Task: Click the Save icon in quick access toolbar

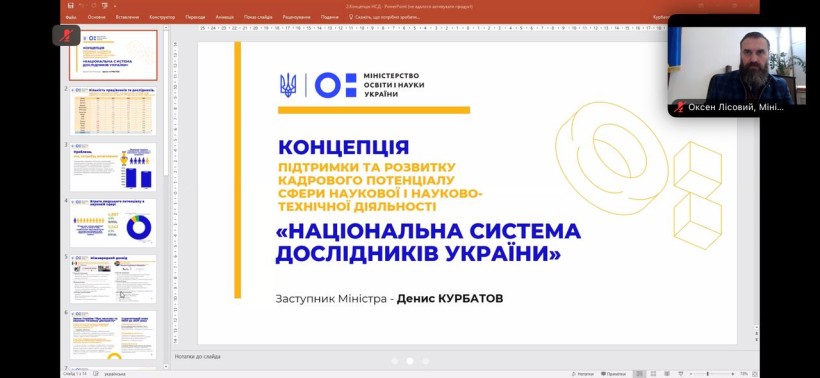Action: tap(71, 6)
